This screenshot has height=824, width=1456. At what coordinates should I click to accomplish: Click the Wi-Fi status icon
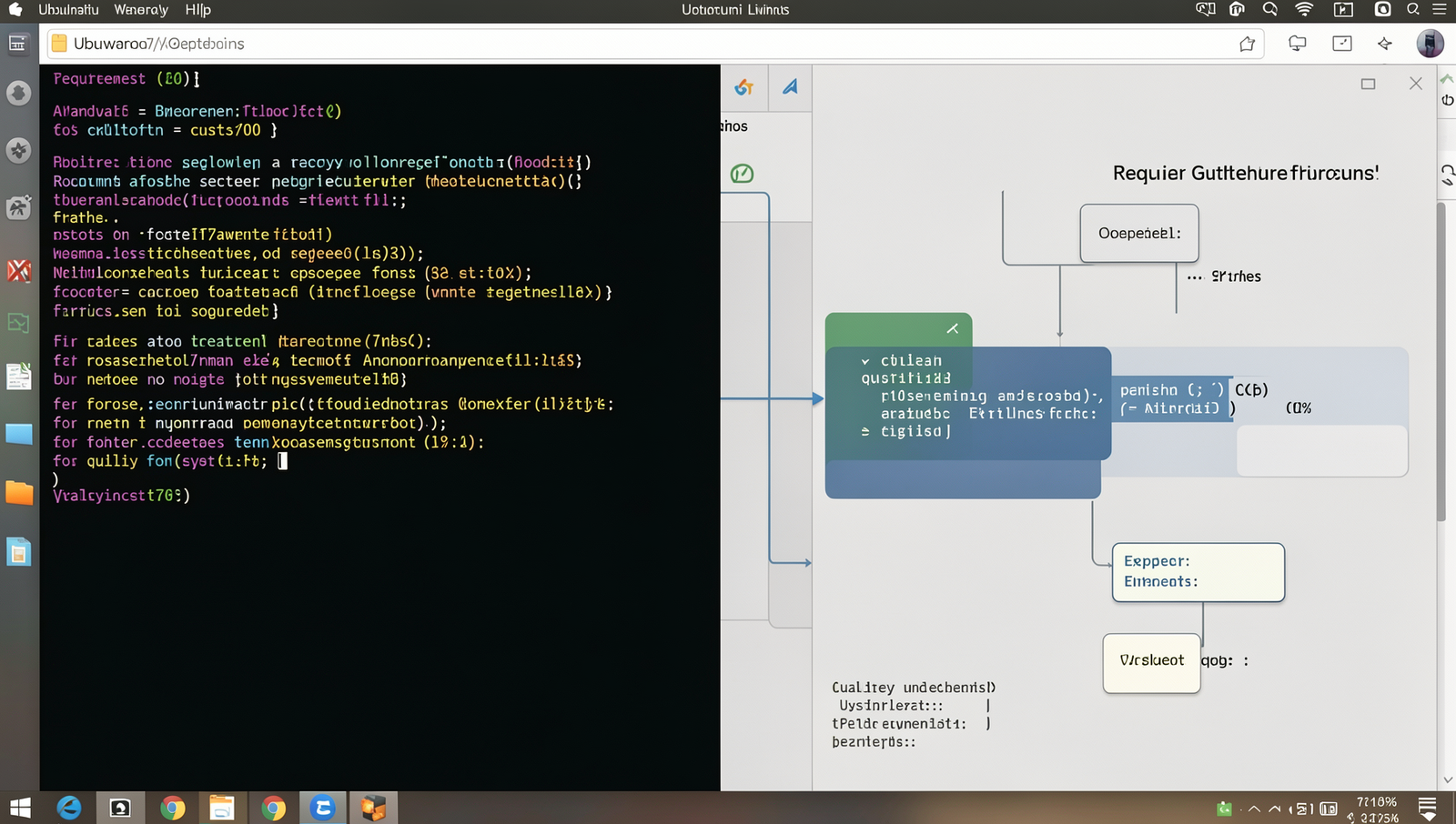click(x=1304, y=9)
